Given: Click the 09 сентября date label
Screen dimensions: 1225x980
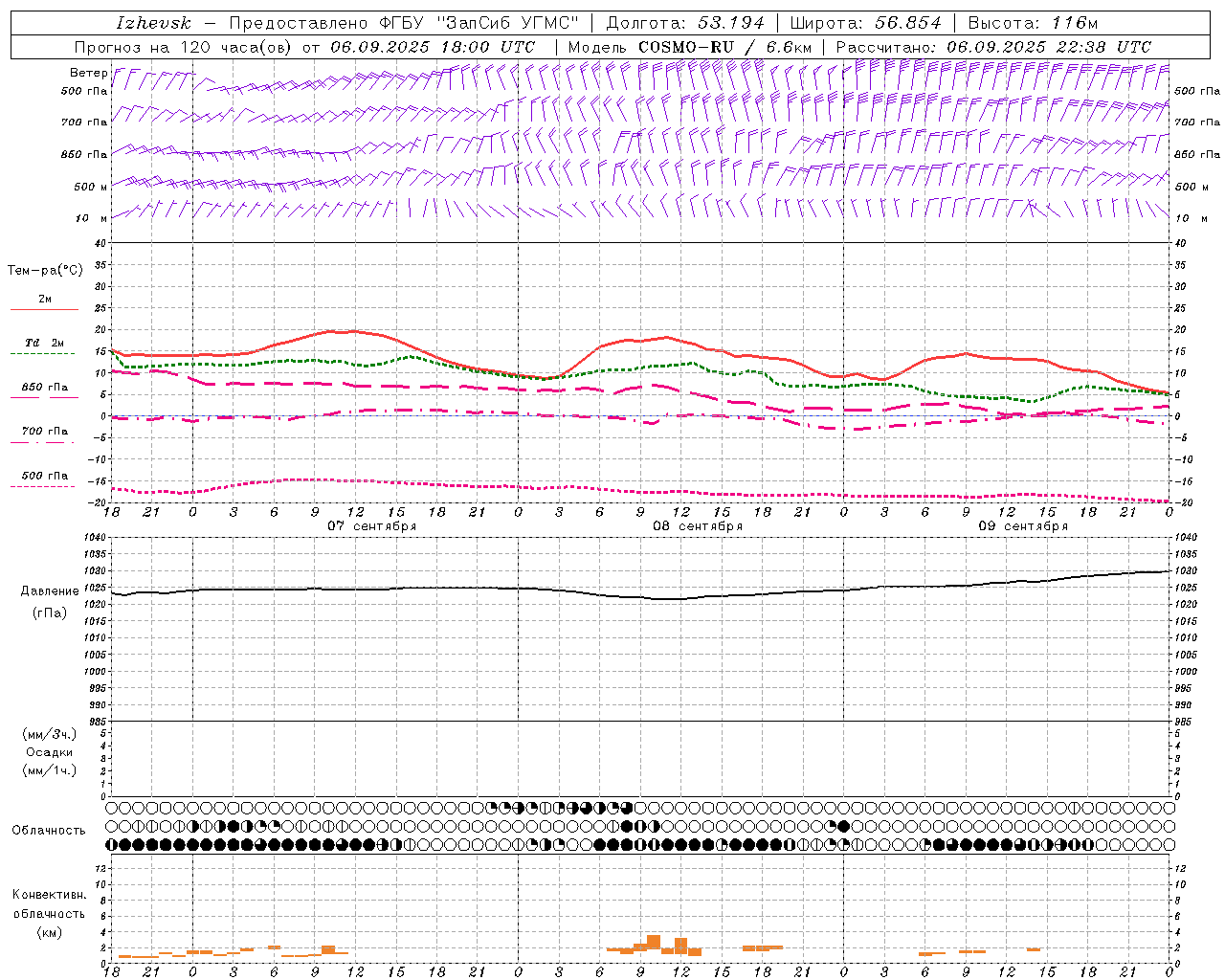Looking at the screenshot, I should pos(1023,526).
